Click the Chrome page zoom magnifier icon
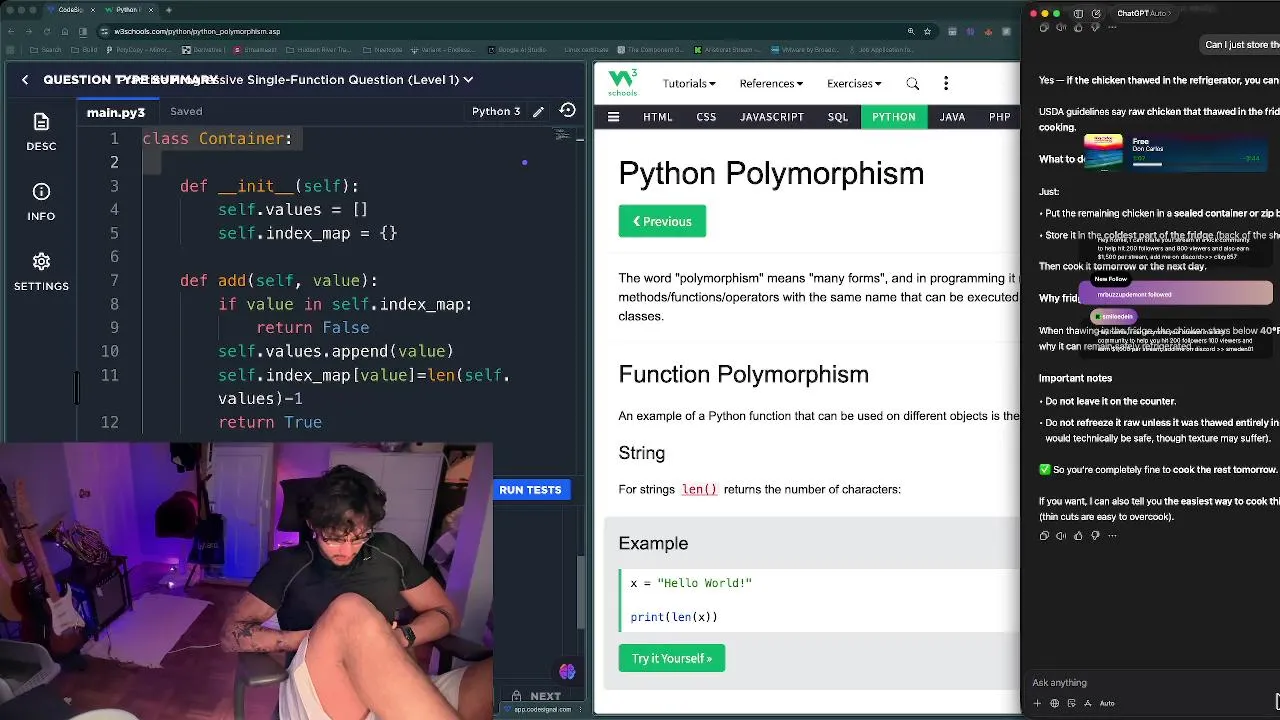The image size is (1280, 720). click(911, 31)
